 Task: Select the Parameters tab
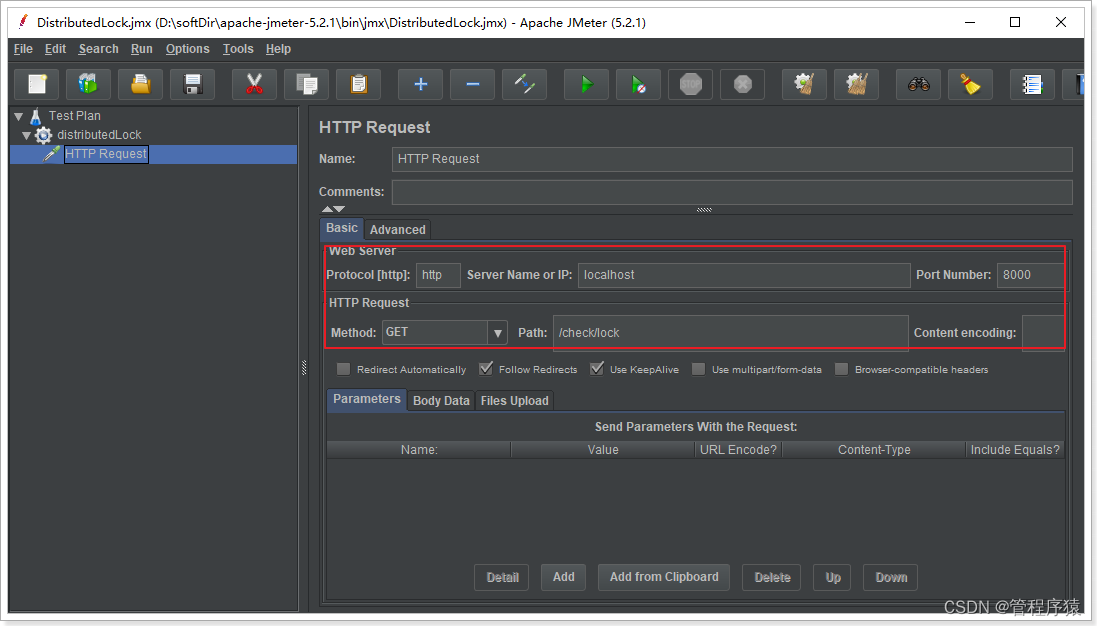click(367, 399)
